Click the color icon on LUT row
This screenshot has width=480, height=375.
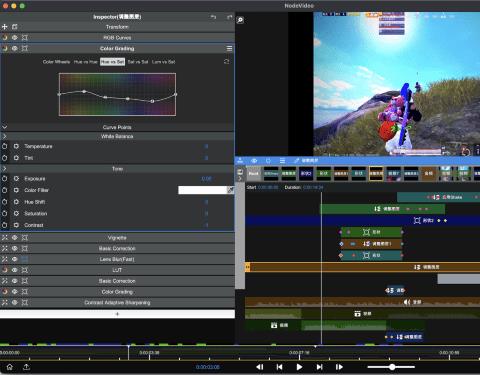(5, 270)
